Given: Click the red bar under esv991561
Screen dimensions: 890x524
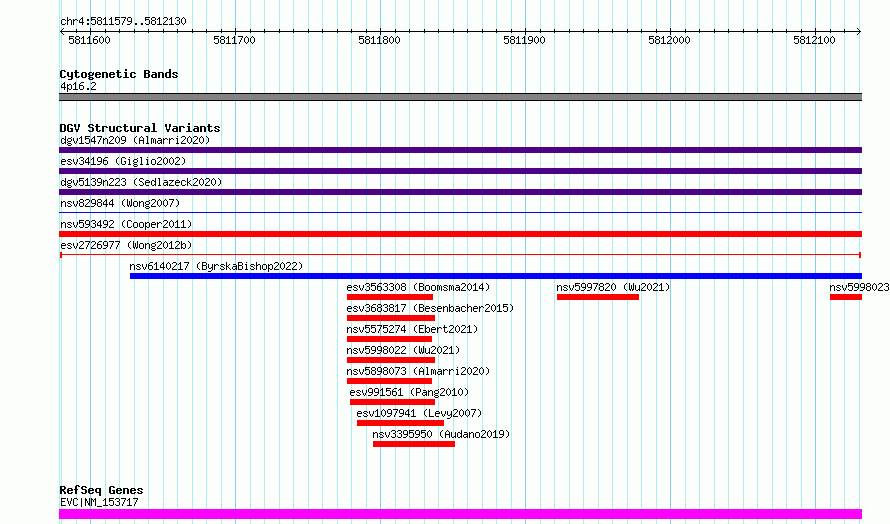Looking at the screenshot, I should pos(392,402).
